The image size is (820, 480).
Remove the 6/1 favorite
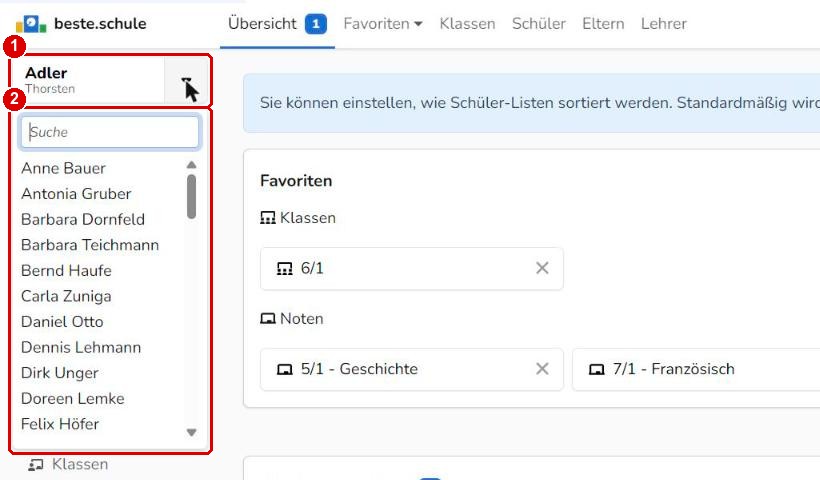click(542, 268)
